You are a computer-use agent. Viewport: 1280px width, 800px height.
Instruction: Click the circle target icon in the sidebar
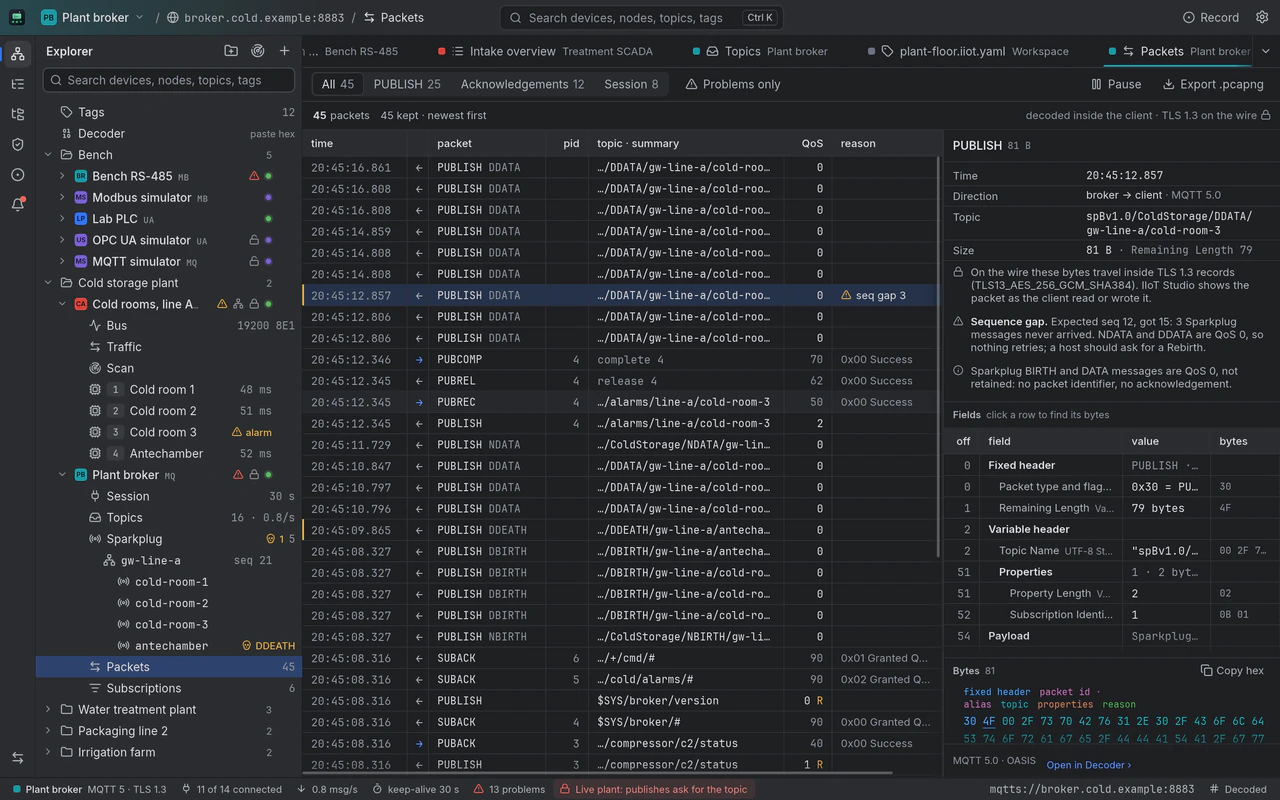coord(17,174)
